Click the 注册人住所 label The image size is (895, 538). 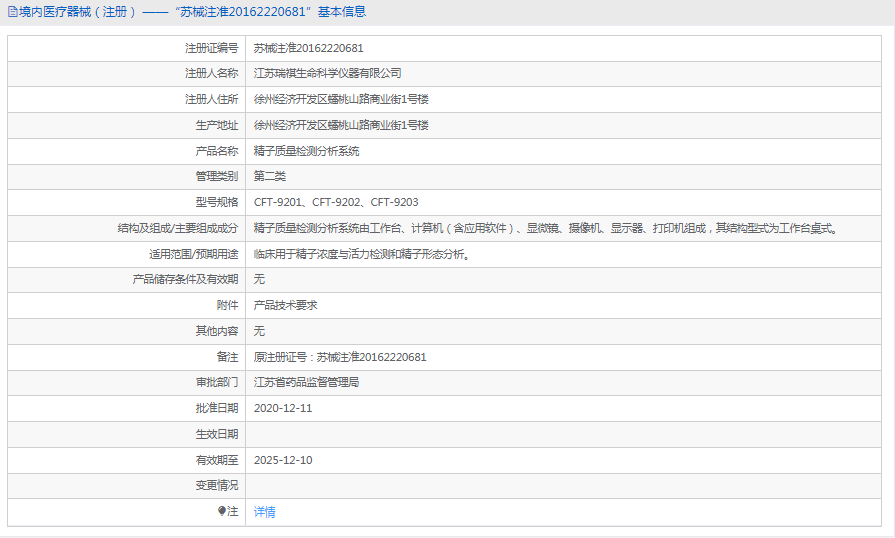(211, 99)
